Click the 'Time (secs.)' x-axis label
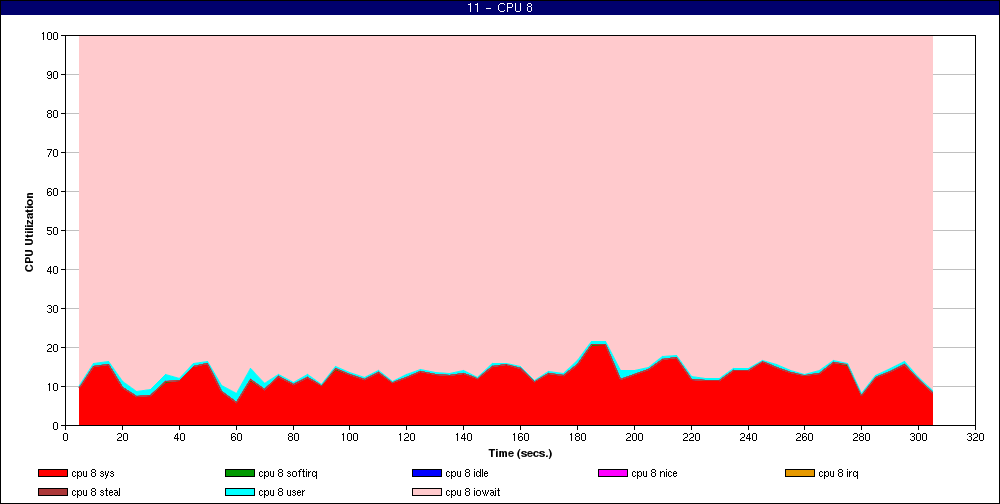The image size is (1000, 504). pos(520,454)
